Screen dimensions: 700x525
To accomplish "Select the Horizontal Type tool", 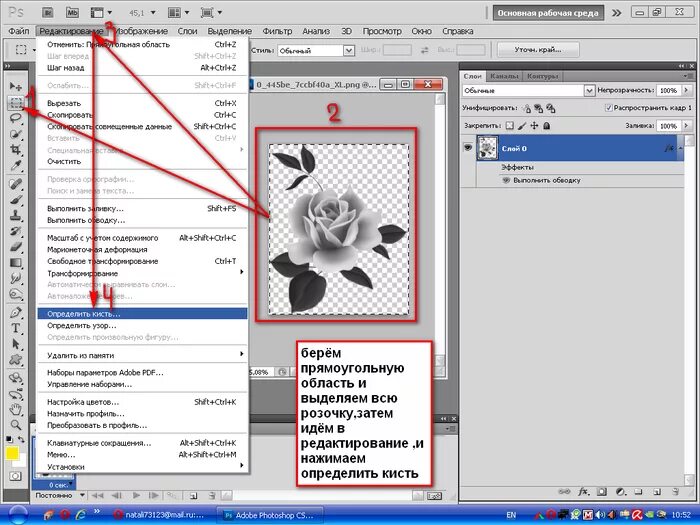I will point(16,328).
